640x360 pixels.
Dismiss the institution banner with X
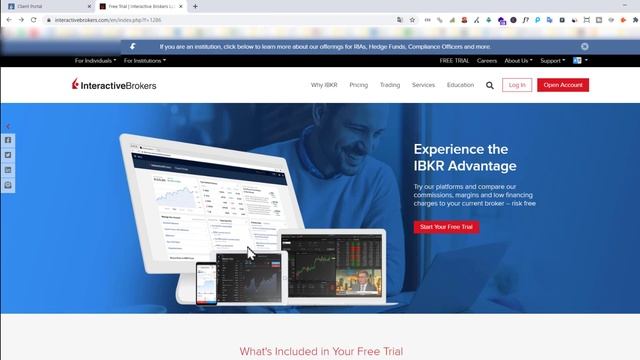click(585, 47)
